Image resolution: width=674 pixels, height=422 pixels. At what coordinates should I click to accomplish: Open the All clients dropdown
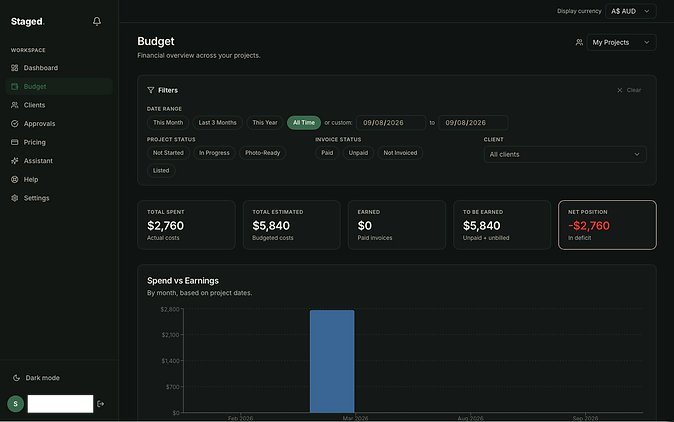tap(565, 154)
